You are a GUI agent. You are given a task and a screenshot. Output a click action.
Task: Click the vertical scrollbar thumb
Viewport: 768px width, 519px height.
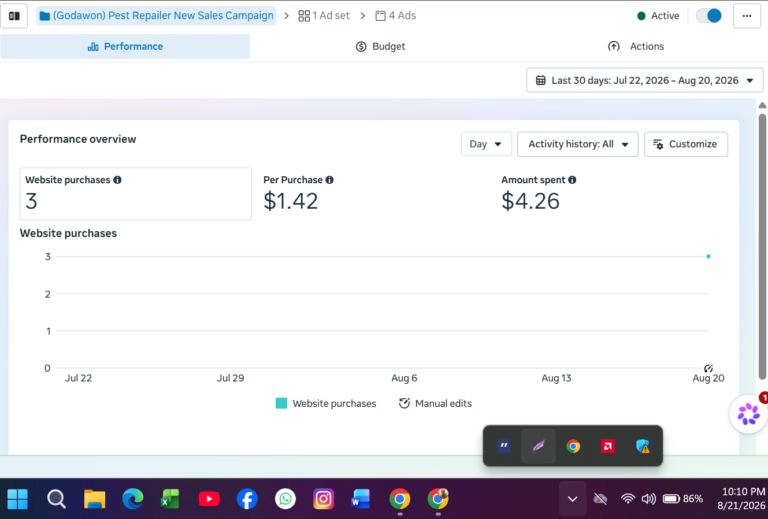click(762, 246)
